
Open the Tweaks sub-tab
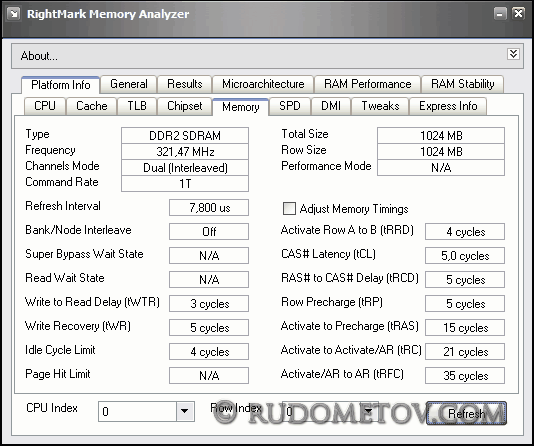pos(380,106)
